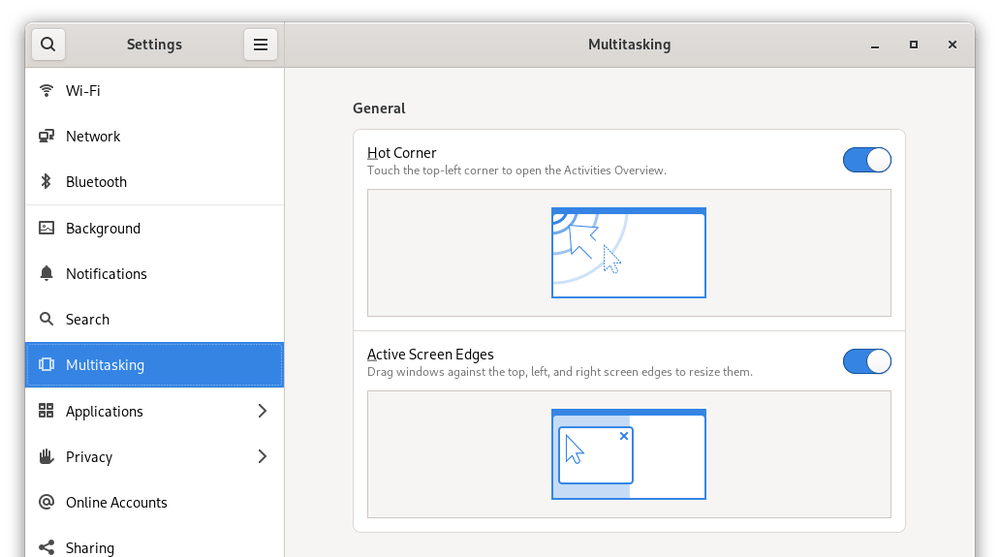
Task: Click the Notifications bell icon
Action: tap(46, 274)
